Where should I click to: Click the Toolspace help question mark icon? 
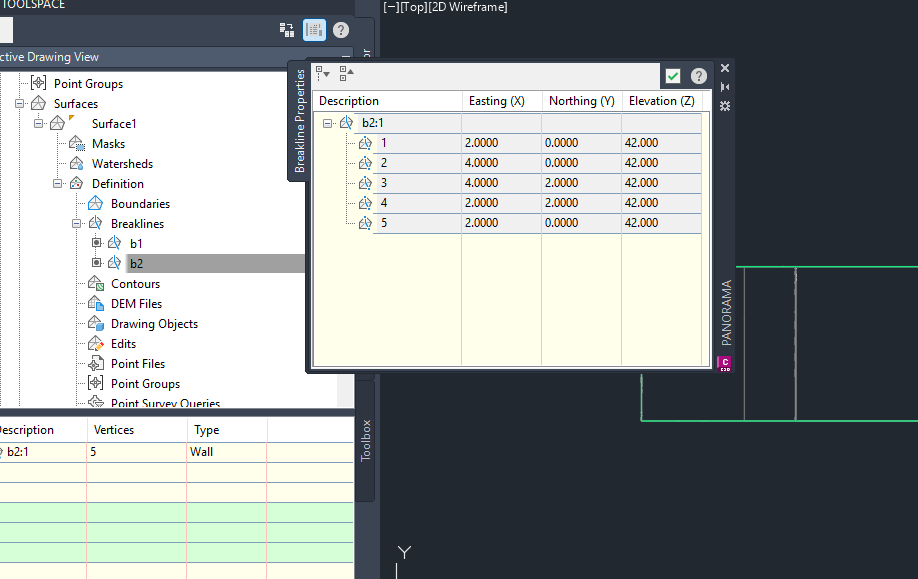click(x=341, y=30)
